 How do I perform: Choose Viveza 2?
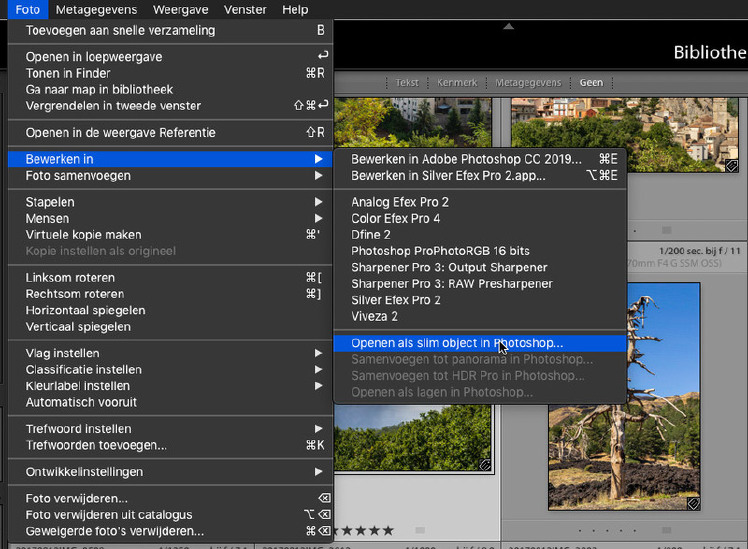[x=480, y=316]
